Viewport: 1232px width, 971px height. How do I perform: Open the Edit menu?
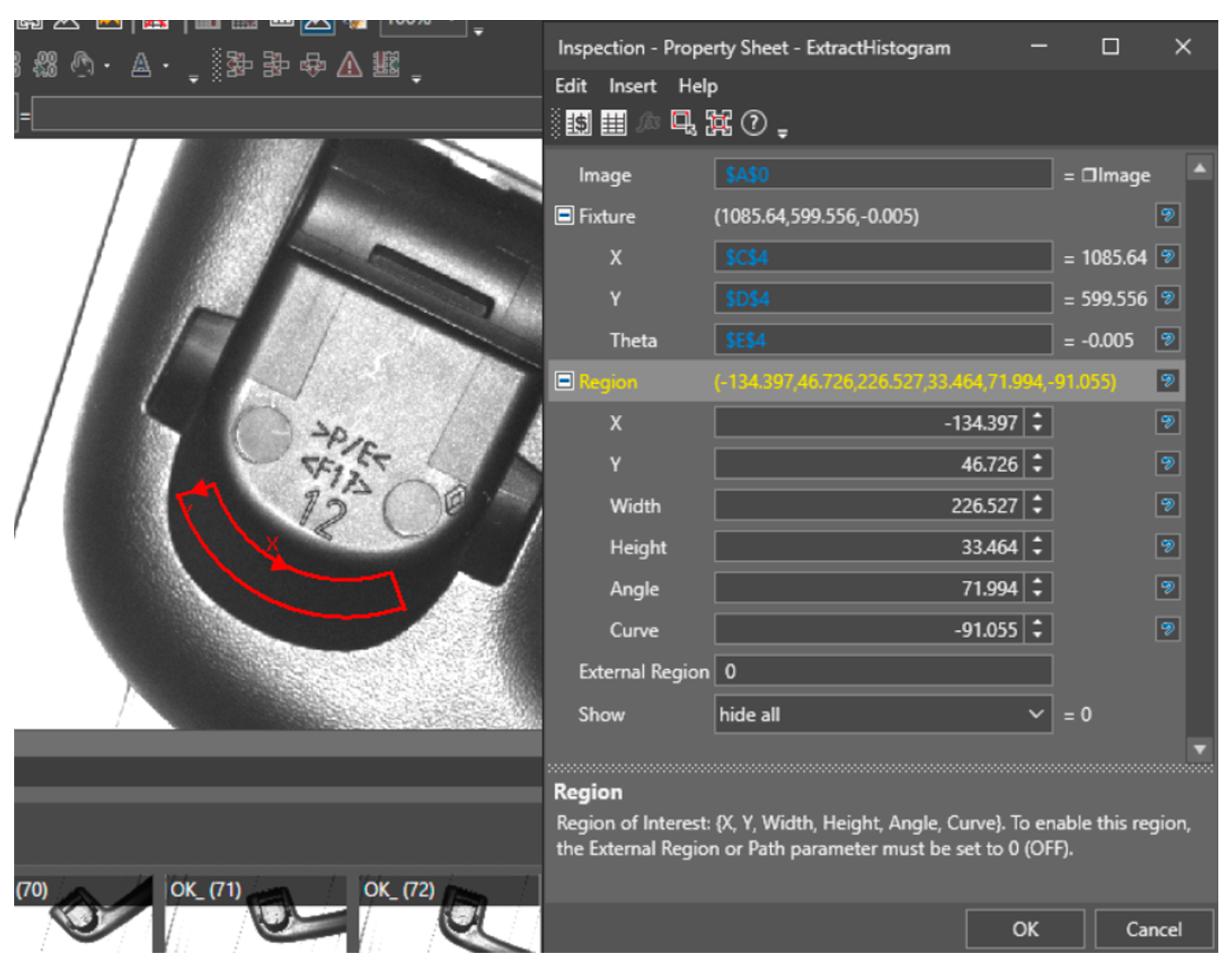tap(570, 86)
